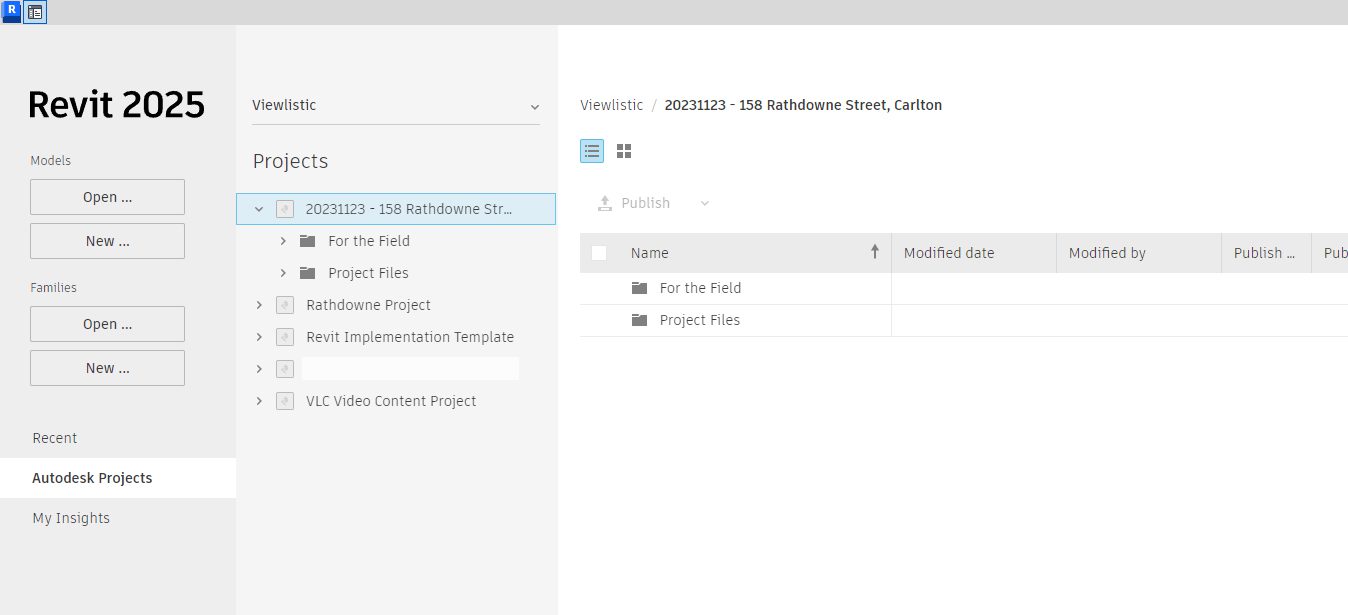This screenshot has width=1348, height=615.
Task: Expand the Rathdowne Project node
Action: click(259, 305)
